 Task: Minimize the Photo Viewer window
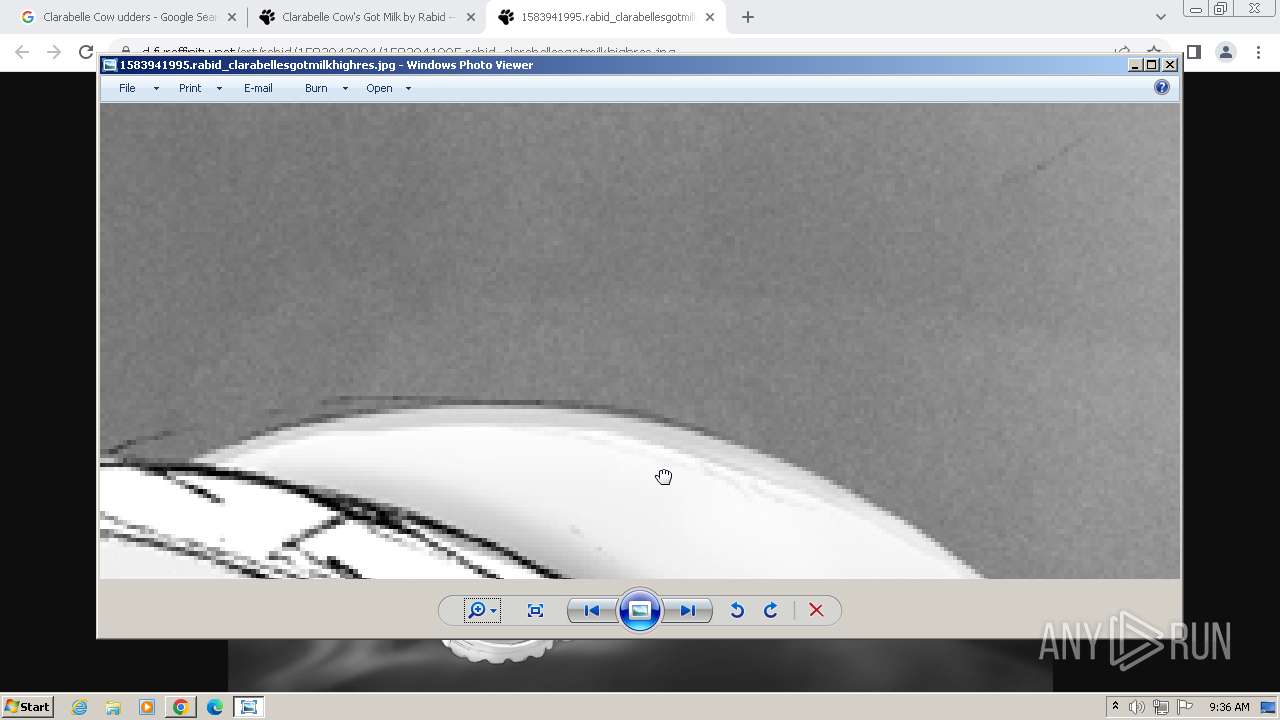point(1134,65)
